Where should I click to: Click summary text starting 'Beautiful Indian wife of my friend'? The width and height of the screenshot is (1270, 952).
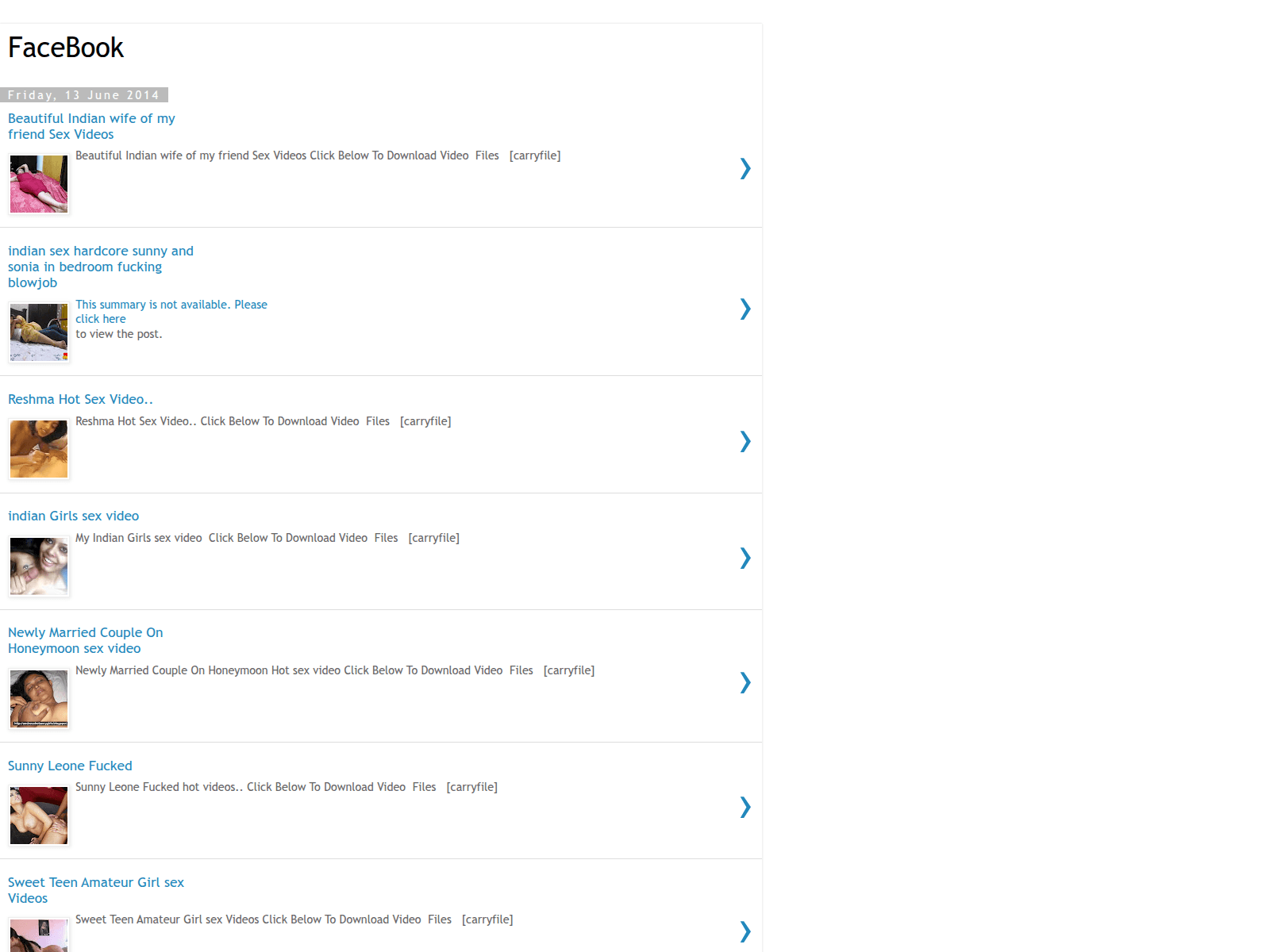[x=317, y=155]
